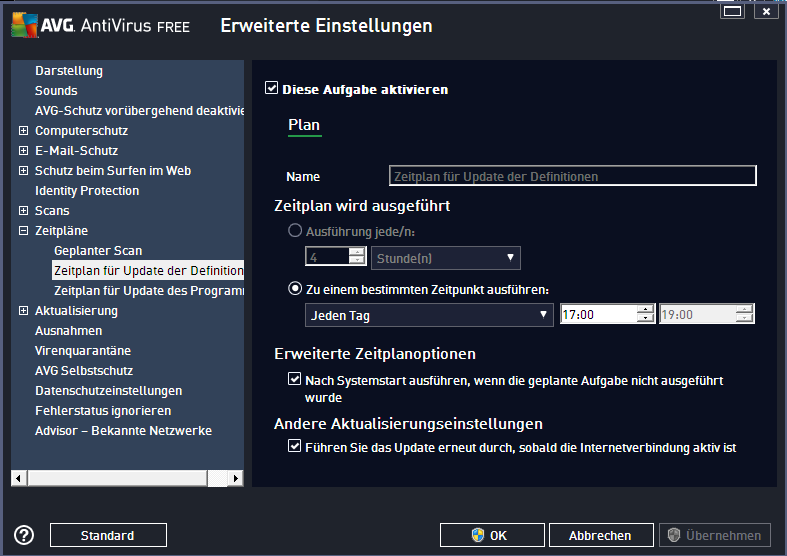Open 'Fehlerstatus ignorieren' settings

103,411
